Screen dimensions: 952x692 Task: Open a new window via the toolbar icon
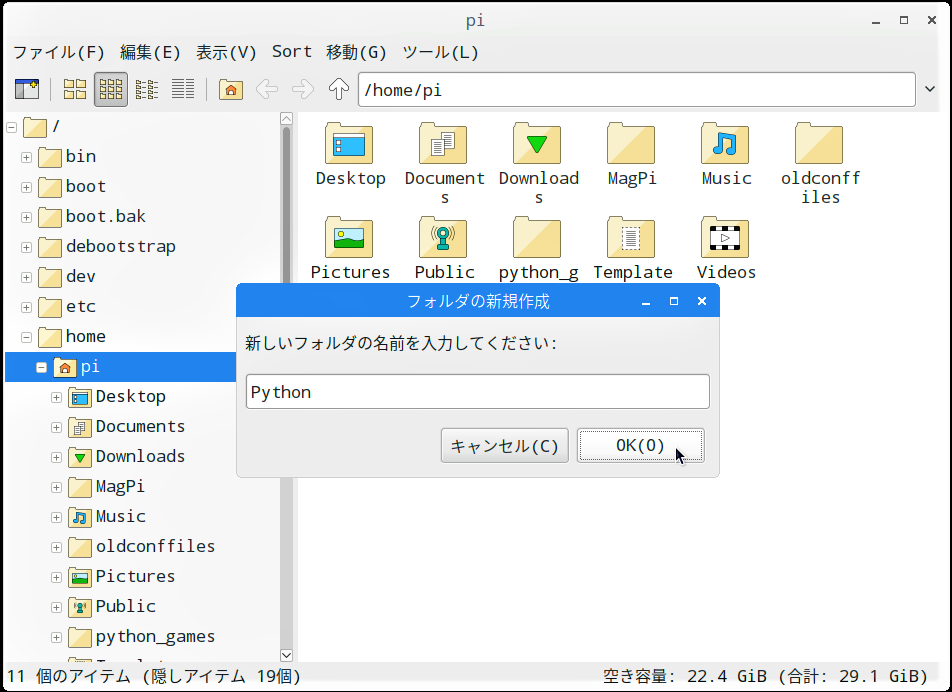click(27, 89)
